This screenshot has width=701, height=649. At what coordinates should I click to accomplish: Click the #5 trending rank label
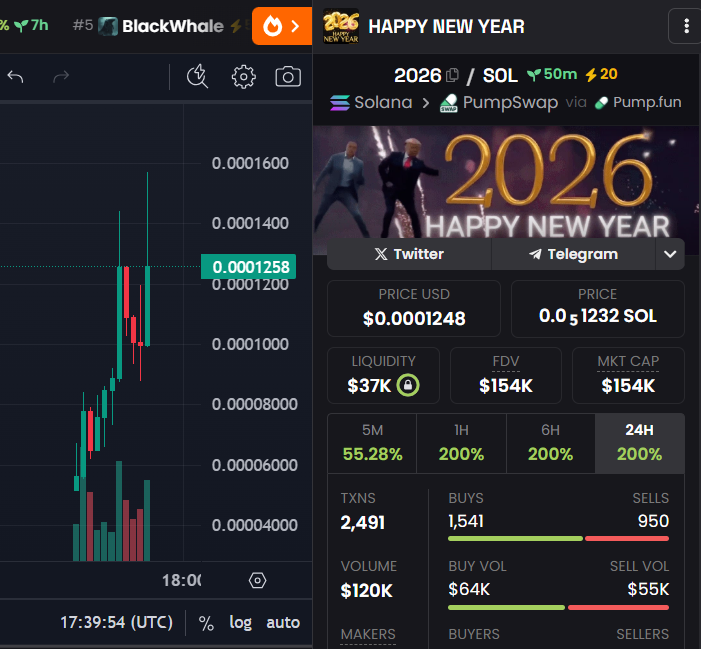83,25
